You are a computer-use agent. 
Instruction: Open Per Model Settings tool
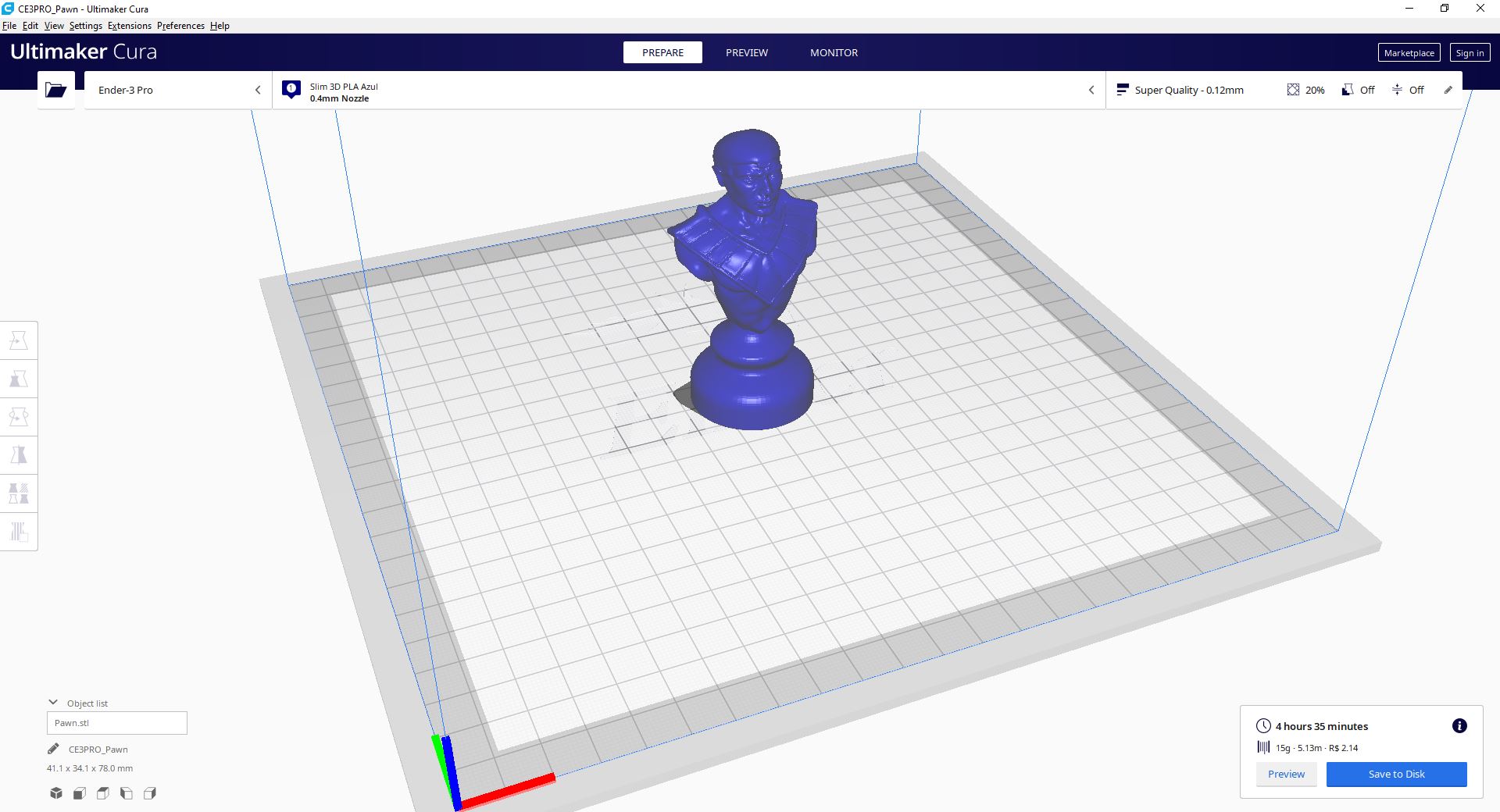click(x=19, y=493)
